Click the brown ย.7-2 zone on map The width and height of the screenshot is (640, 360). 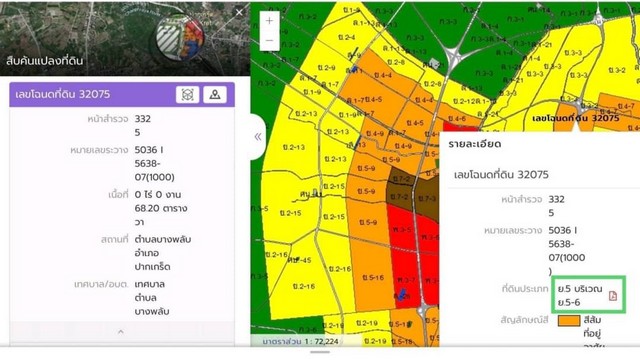pos(399,197)
